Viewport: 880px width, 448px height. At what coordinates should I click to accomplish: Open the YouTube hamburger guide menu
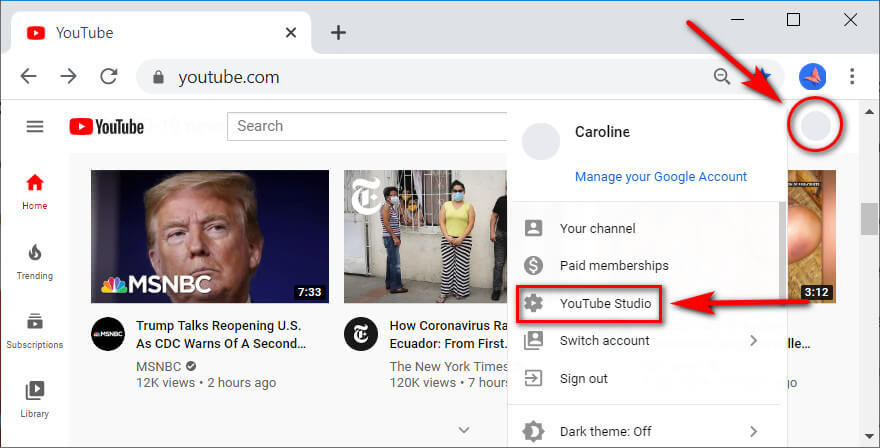click(x=35, y=126)
